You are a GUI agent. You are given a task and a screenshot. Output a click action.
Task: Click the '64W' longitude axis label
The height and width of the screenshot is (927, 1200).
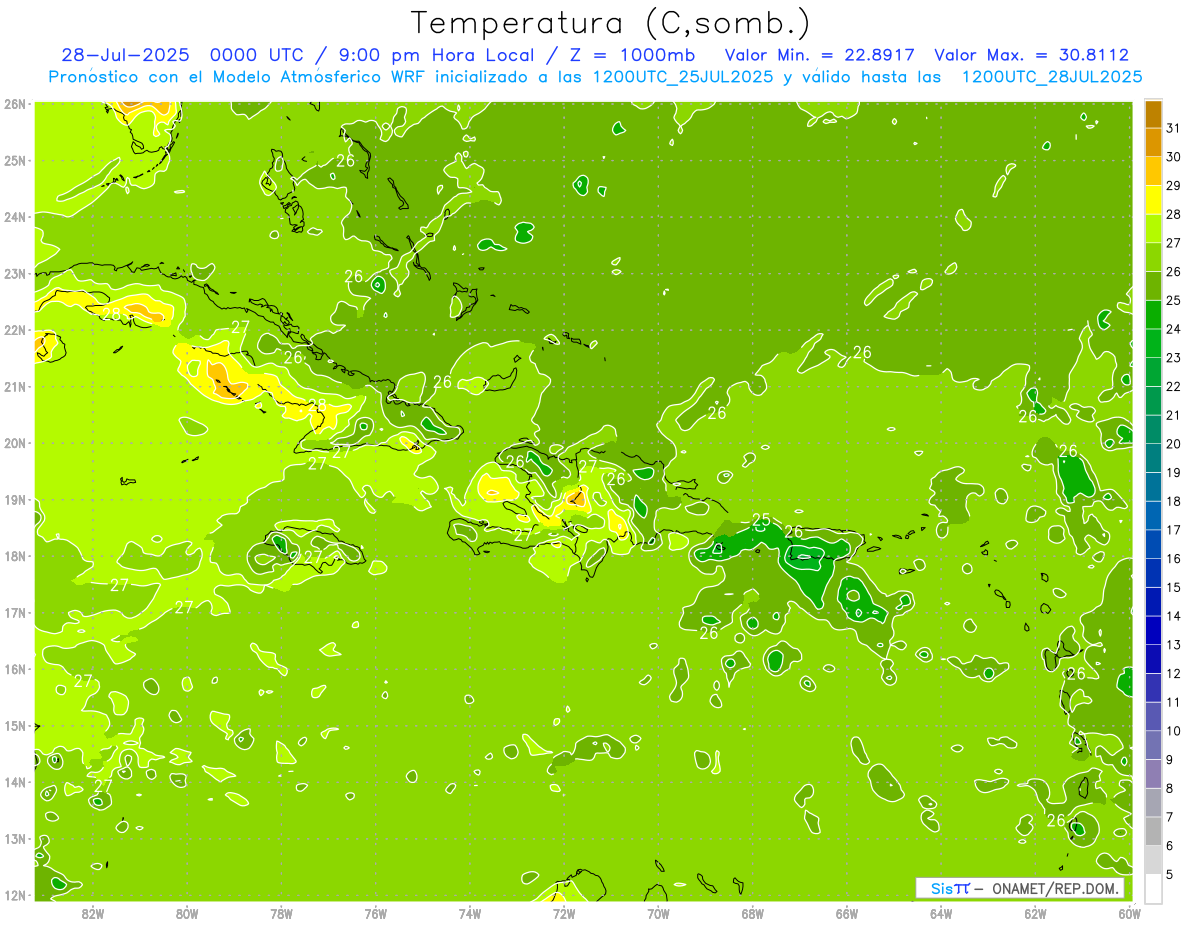(x=941, y=913)
